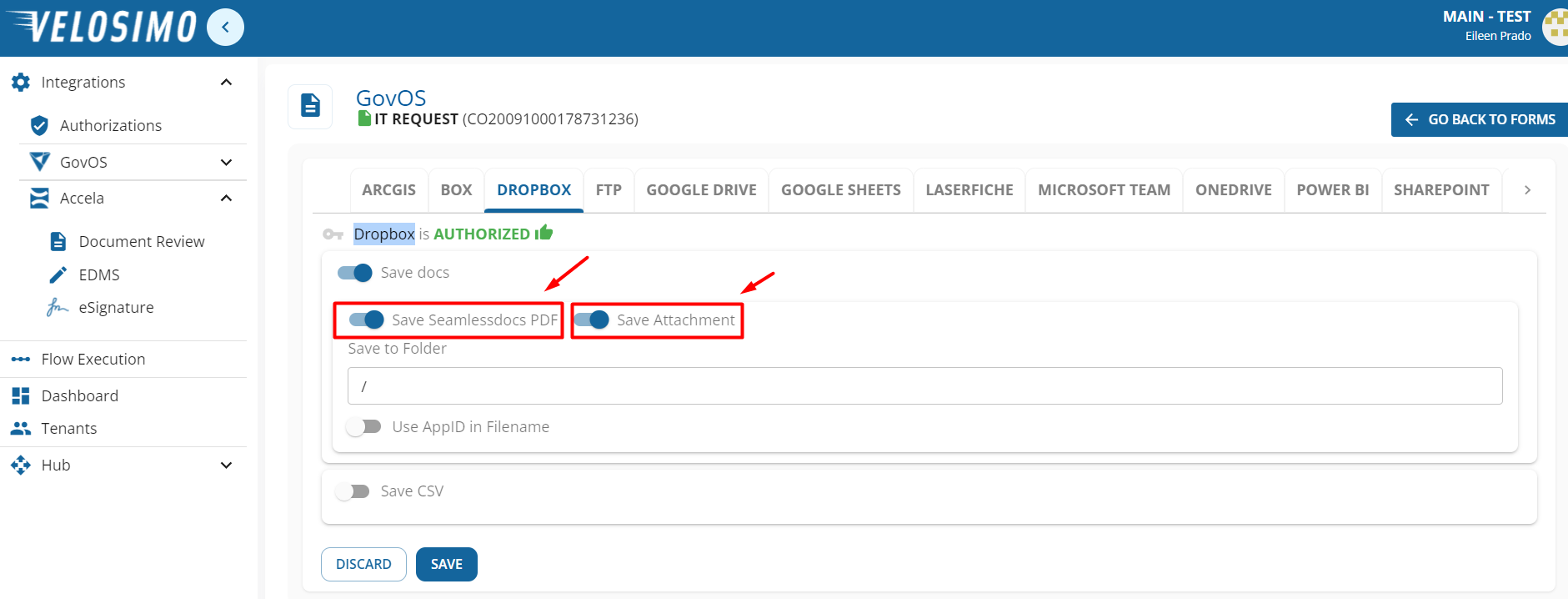Click the GovOS sidebar logo icon

click(x=39, y=161)
